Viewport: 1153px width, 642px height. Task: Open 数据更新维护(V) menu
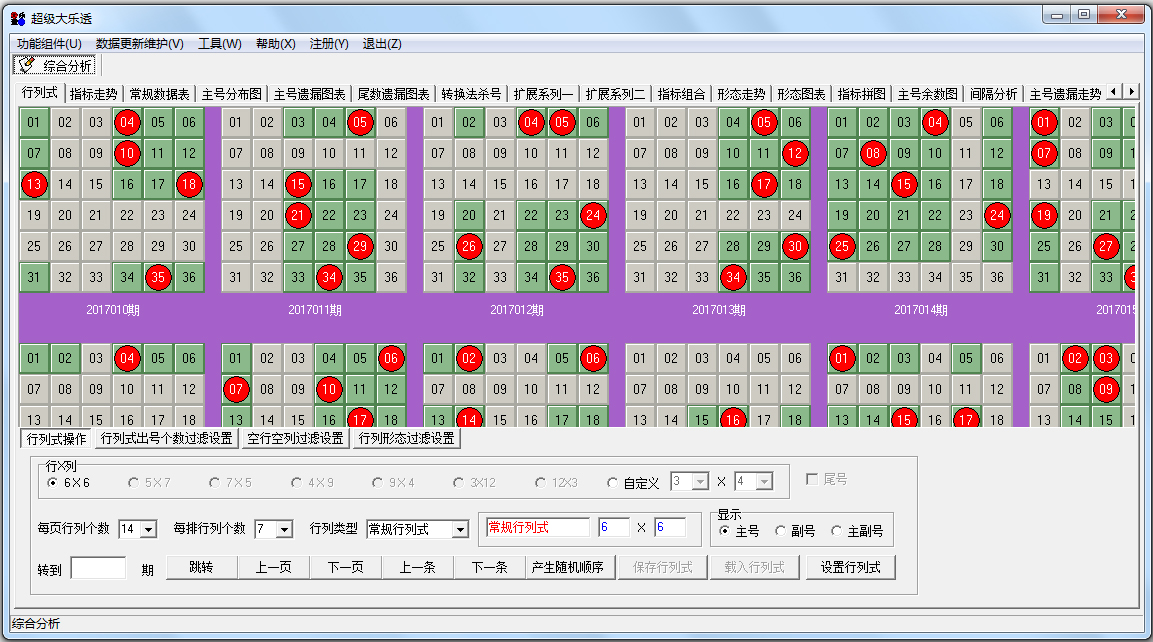(140, 43)
